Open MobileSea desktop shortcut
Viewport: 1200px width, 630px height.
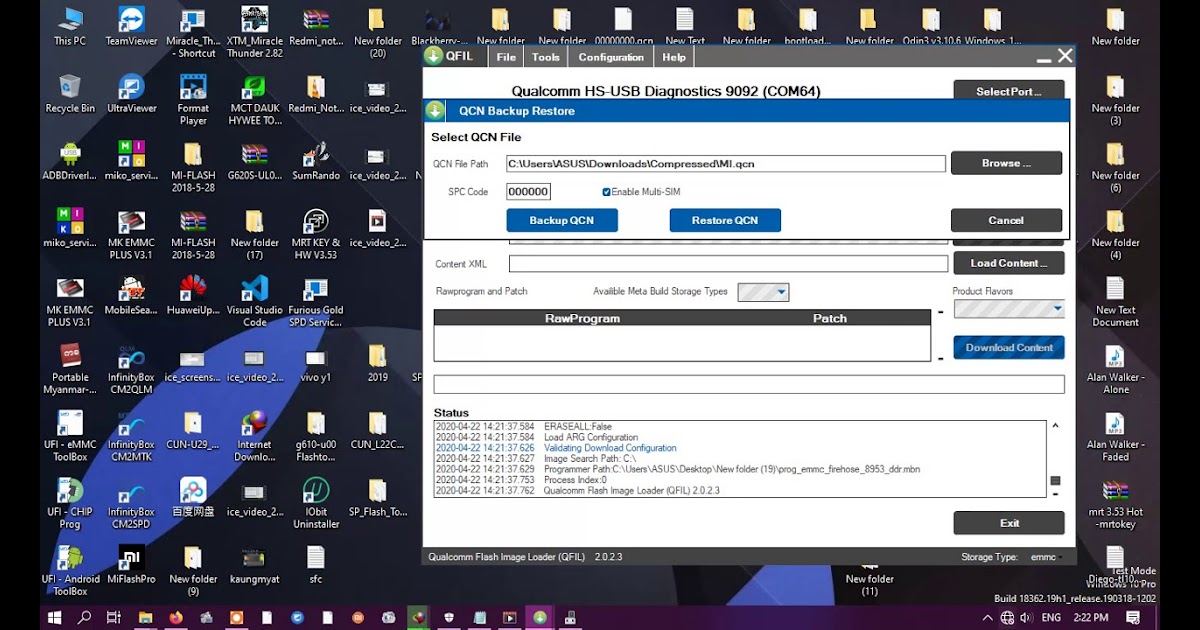click(x=131, y=296)
